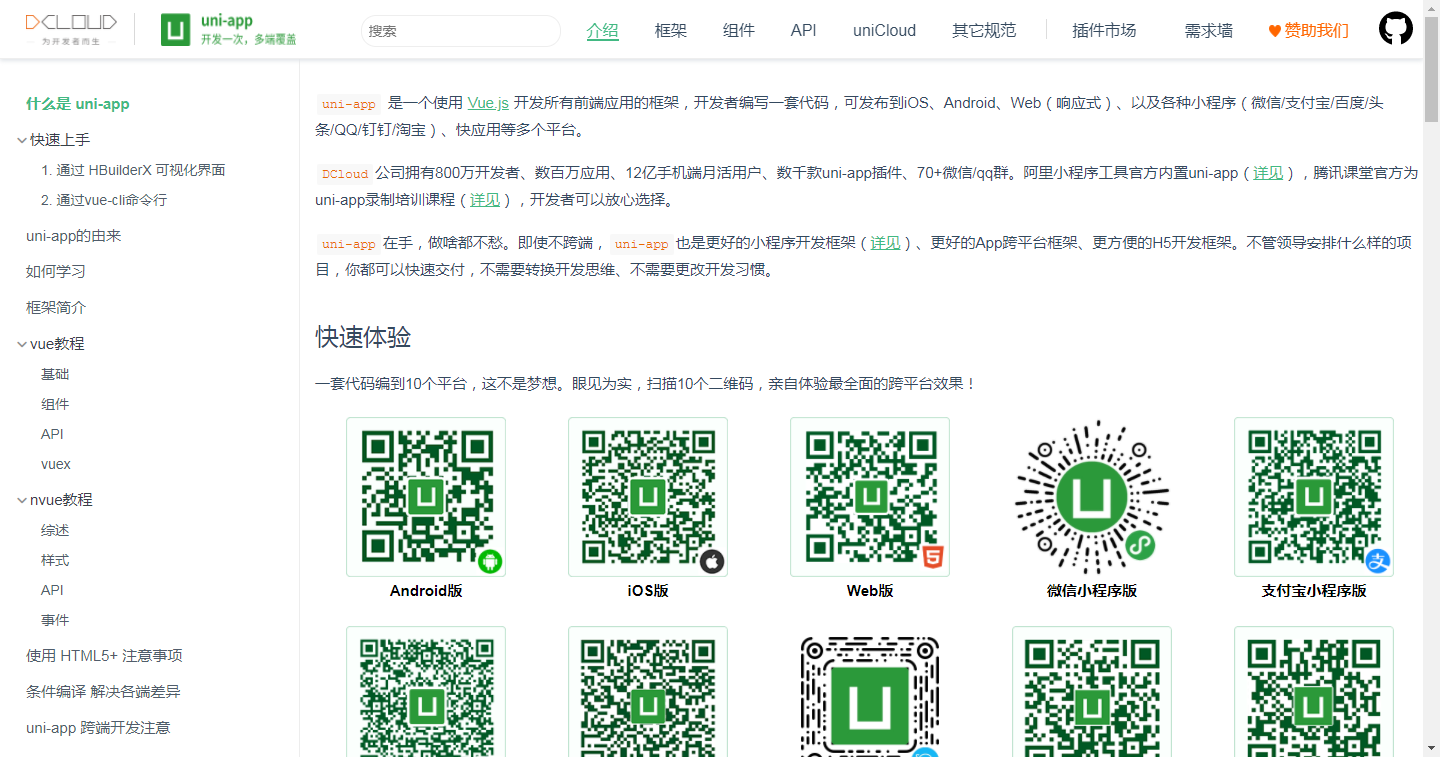Open 通过 HBuilderX 可视化界面
The image size is (1440, 757).
click(x=133, y=171)
